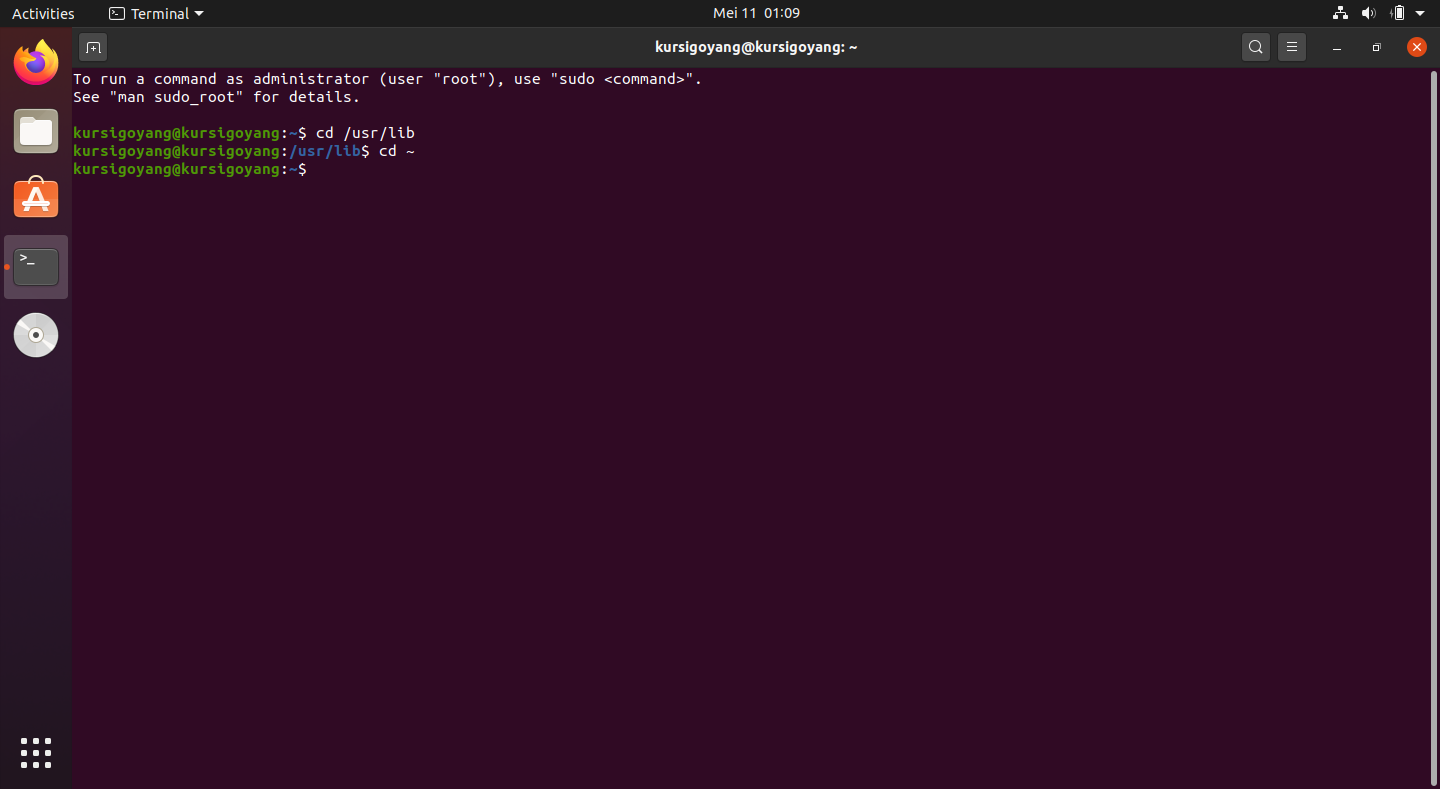Click the terminal vertical scrollbar
The height and width of the screenshot is (789, 1440).
tap(1433, 428)
